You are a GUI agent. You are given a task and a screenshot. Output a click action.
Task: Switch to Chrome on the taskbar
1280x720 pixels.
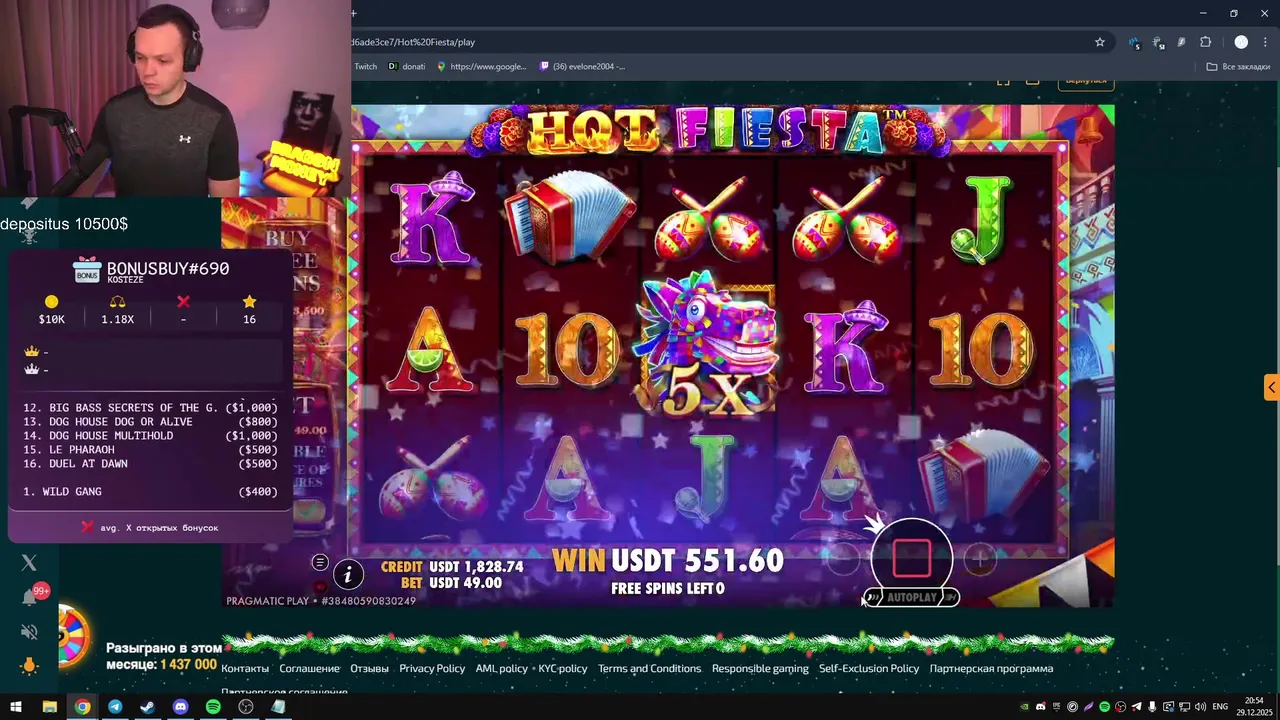(82, 707)
